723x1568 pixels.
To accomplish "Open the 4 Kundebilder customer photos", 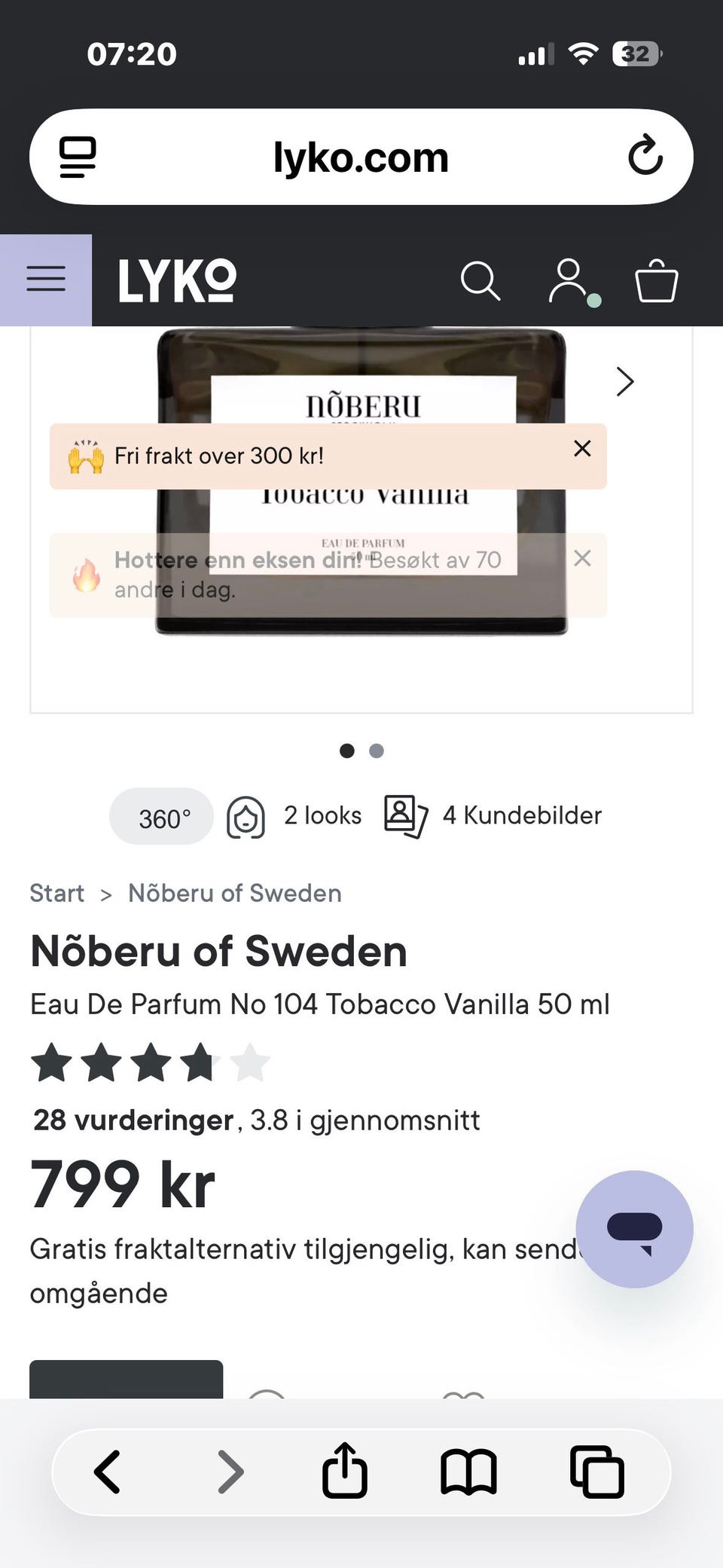I will coord(493,816).
